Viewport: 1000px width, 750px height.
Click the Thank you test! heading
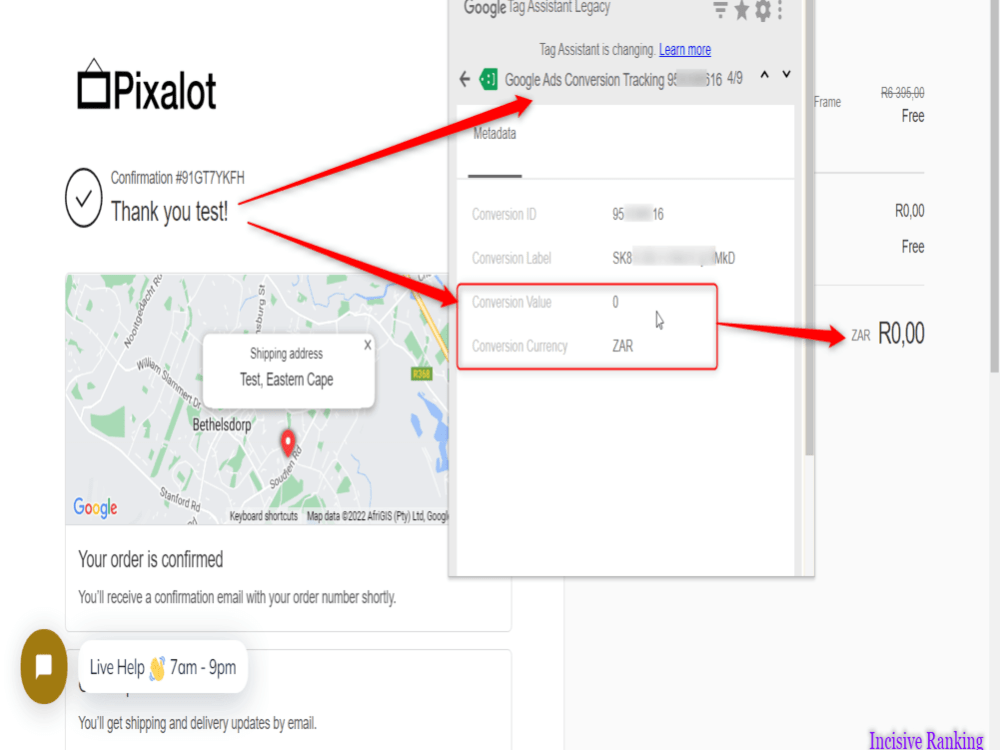point(170,212)
